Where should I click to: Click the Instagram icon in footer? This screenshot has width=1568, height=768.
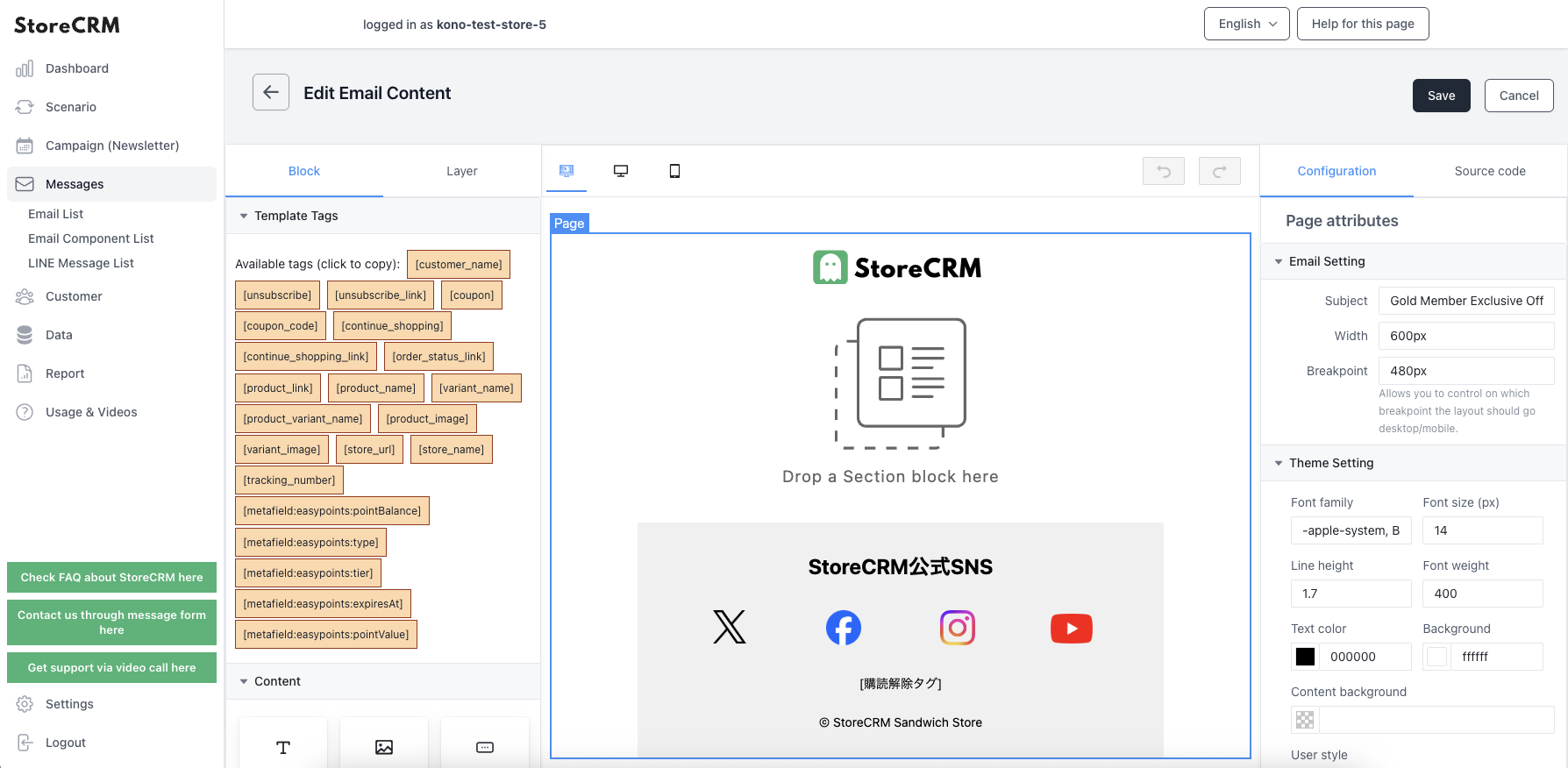(x=958, y=628)
